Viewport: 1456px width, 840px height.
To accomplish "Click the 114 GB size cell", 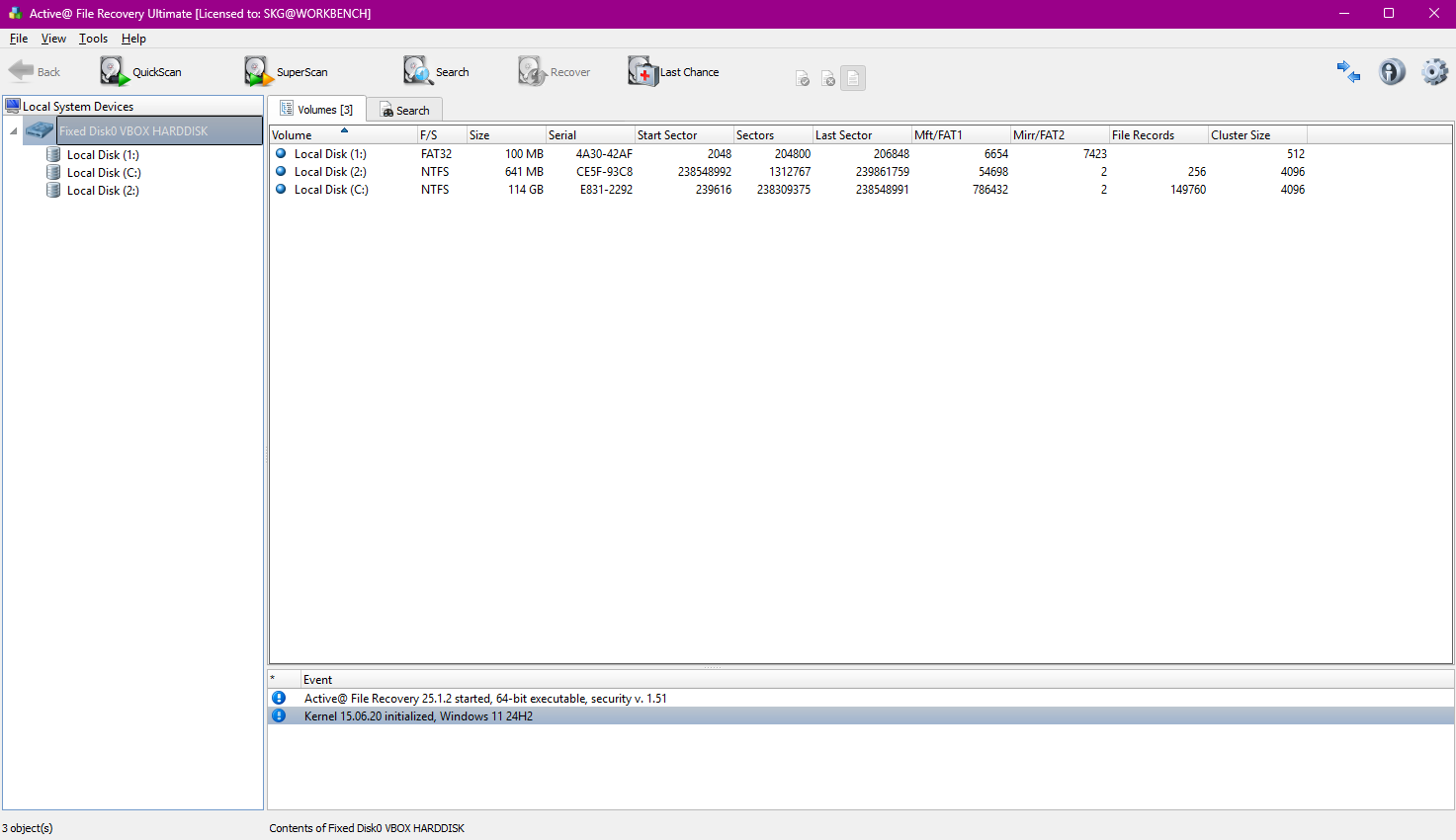I will tap(526, 189).
